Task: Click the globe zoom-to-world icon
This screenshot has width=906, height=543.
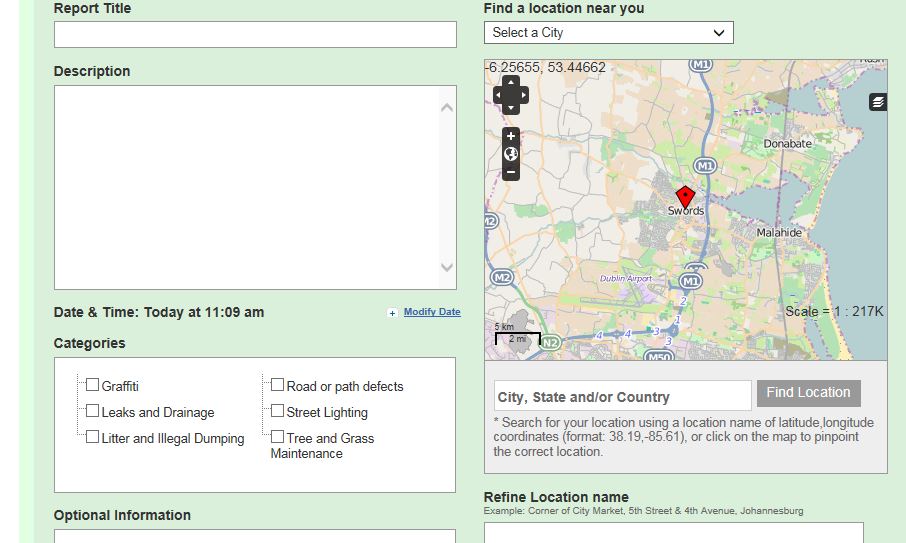Action: (511, 154)
